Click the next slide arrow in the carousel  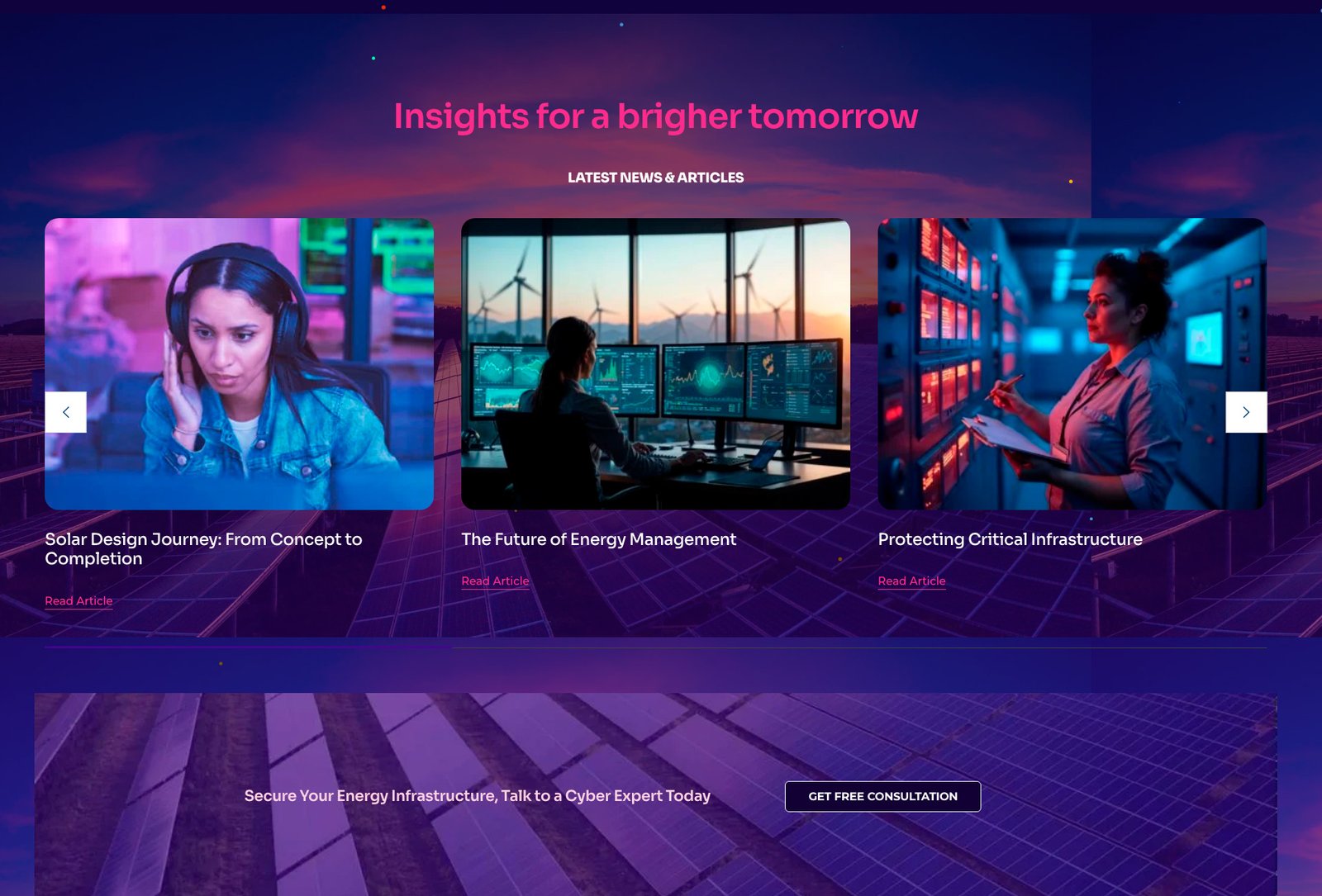[1245, 412]
